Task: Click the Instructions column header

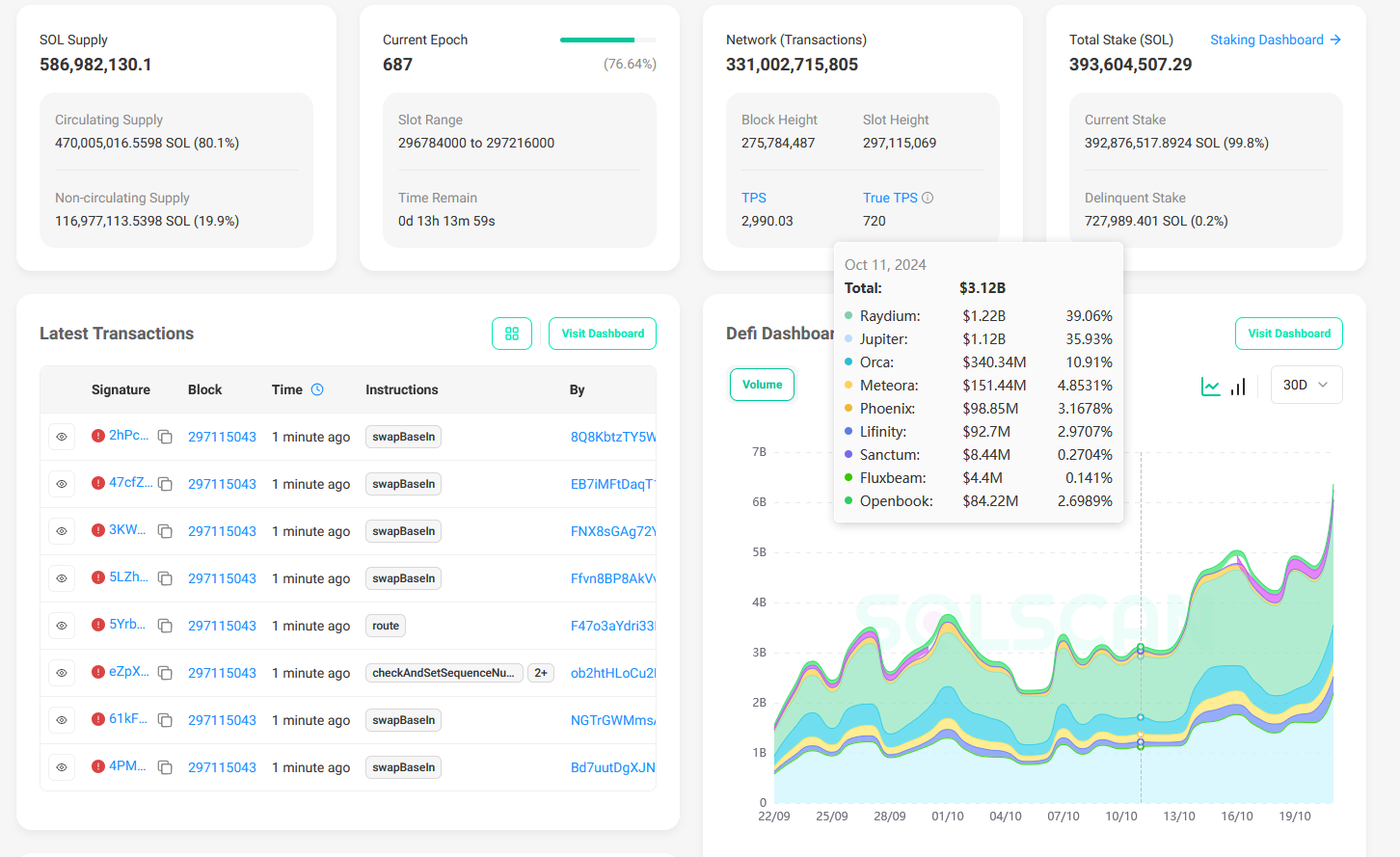Action: (x=402, y=389)
